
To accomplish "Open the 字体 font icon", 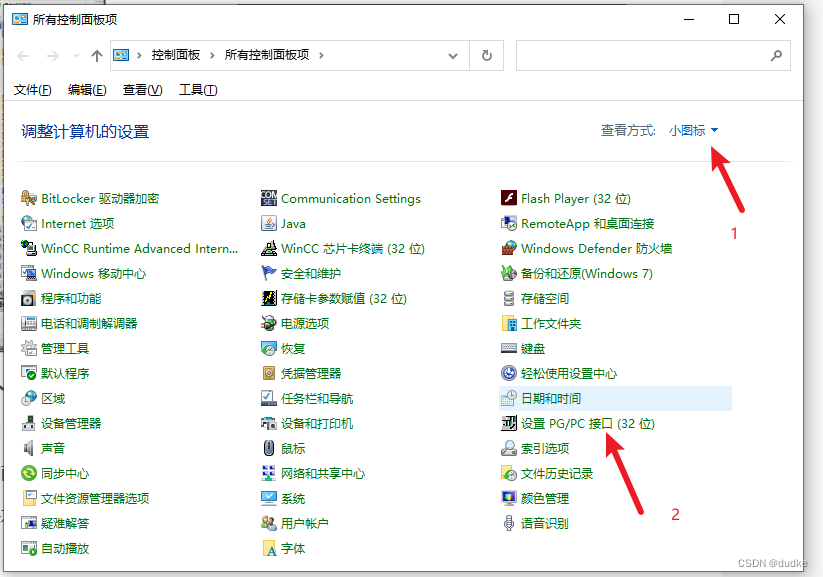I will (x=269, y=549).
